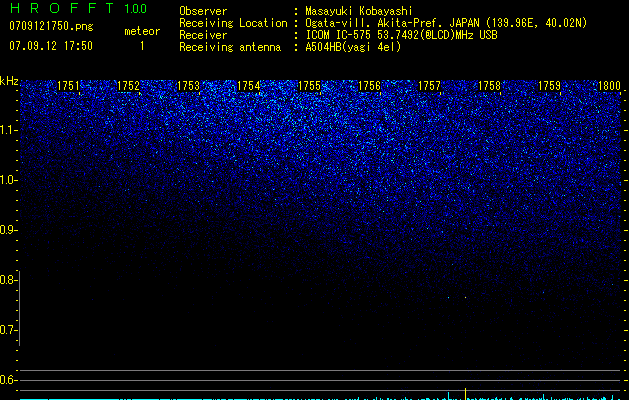Click the 0.9 kHz axis label

point(8,230)
